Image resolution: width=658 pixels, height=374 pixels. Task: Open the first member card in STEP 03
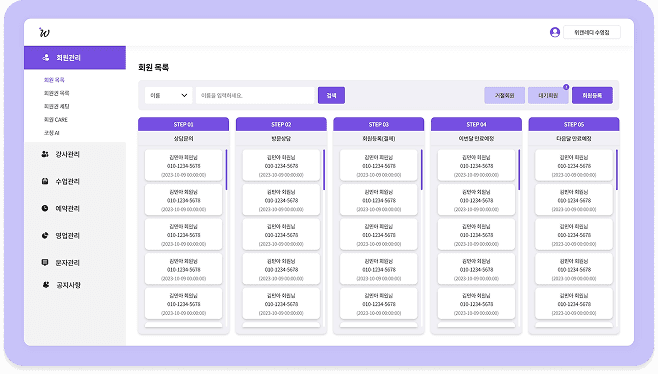point(379,165)
